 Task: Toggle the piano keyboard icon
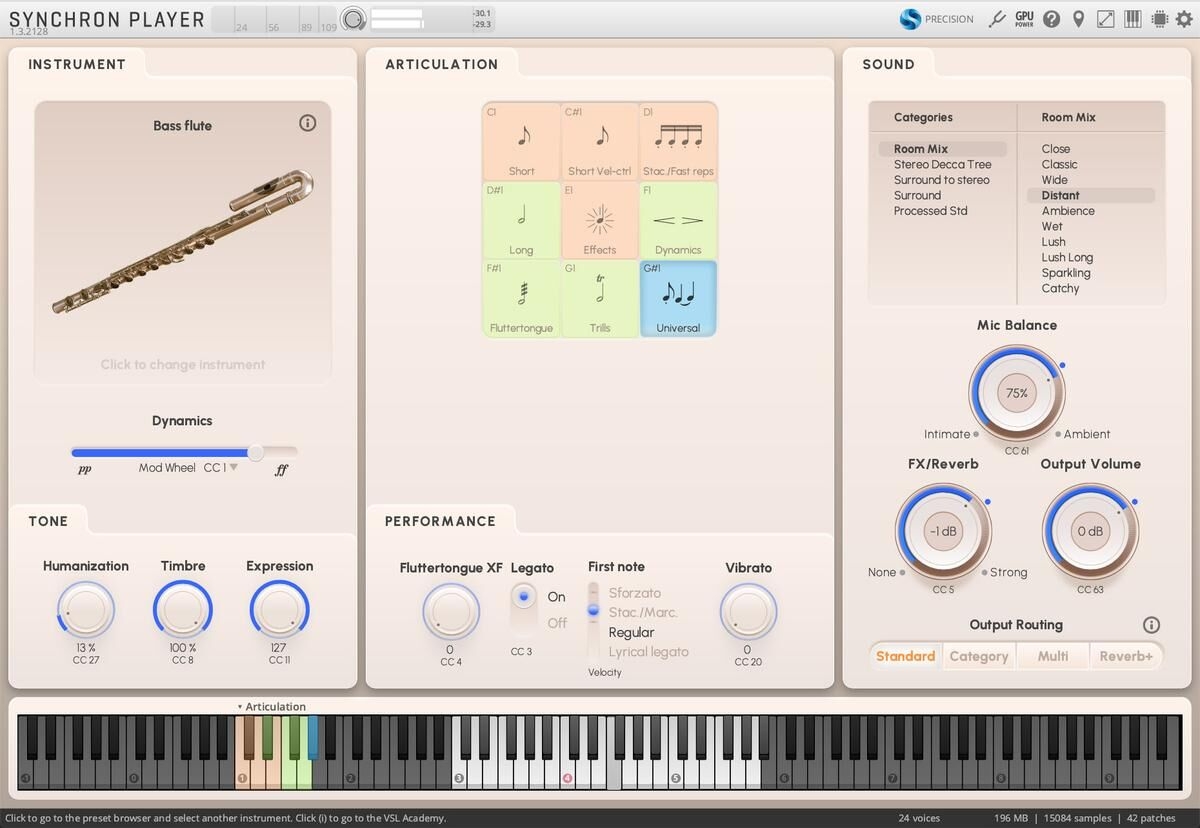pyautogui.click(x=1132, y=19)
